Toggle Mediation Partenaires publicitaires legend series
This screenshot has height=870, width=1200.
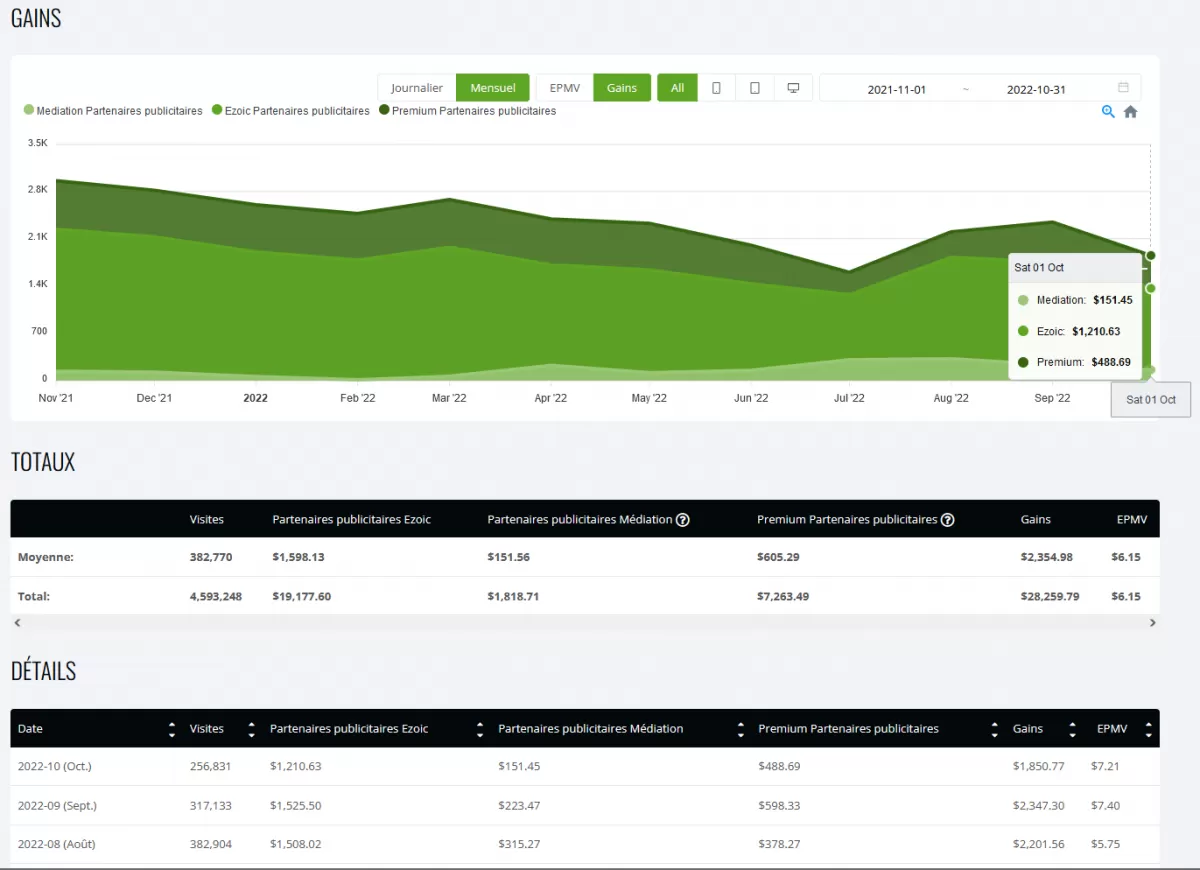click(x=113, y=111)
